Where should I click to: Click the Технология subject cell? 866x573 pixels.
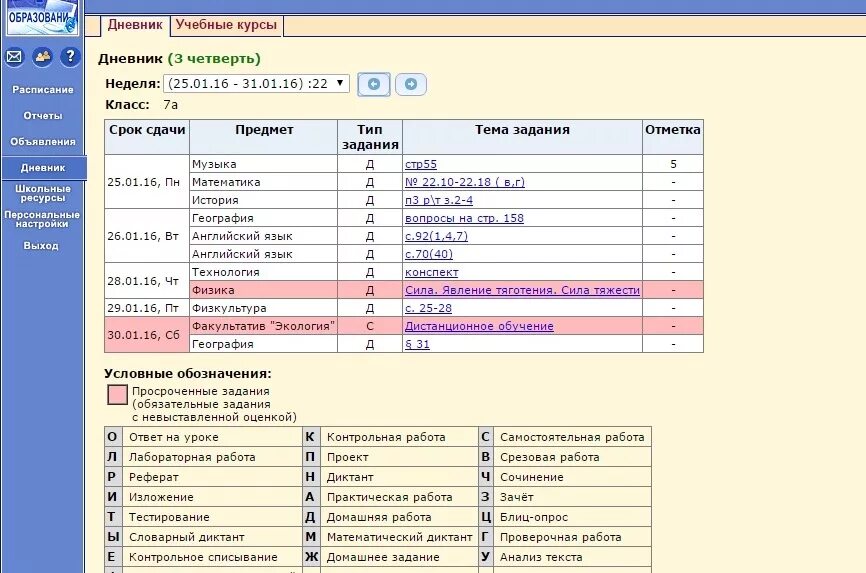[x=263, y=272]
